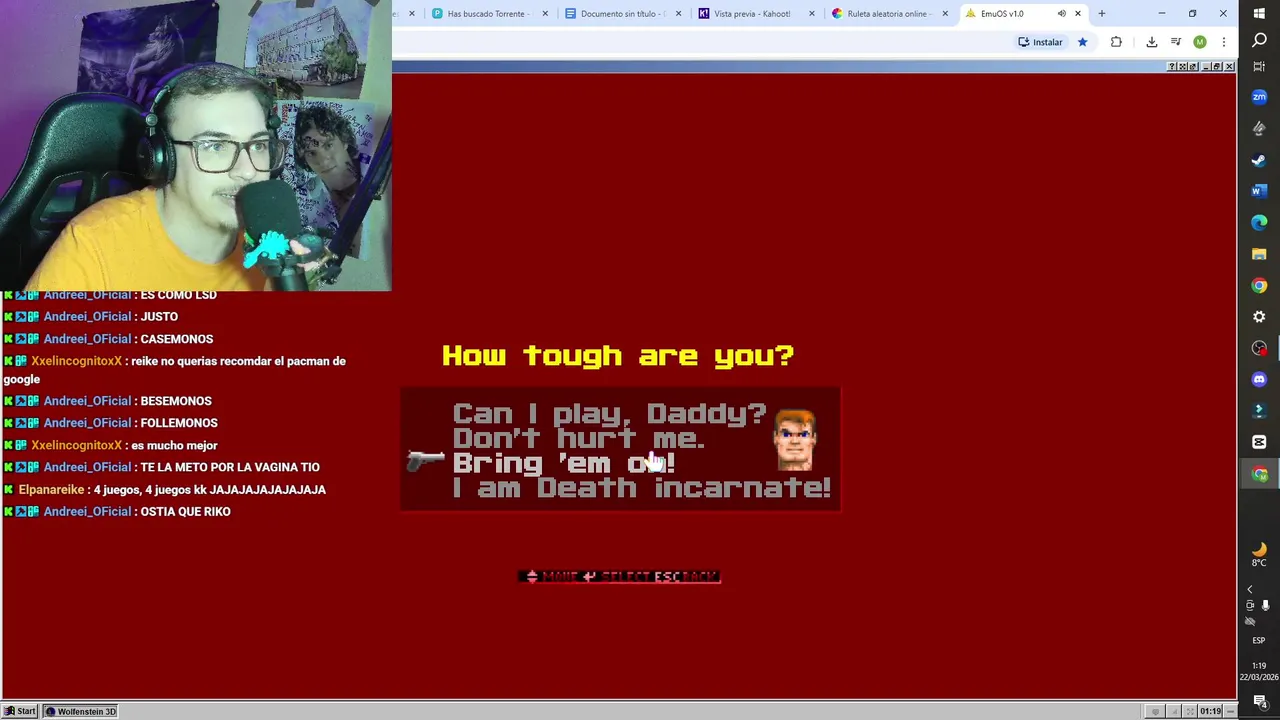Viewport: 1280px width, 720px height.
Task: Click the 'OSTIA QUE RIKO' chat message
Action: tap(185, 512)
